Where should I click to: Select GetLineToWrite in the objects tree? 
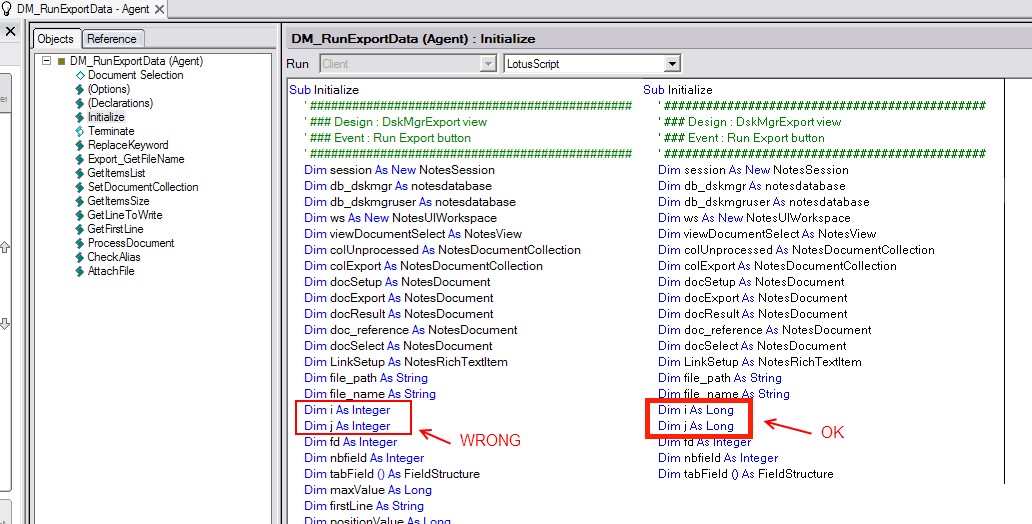(124, 215)
